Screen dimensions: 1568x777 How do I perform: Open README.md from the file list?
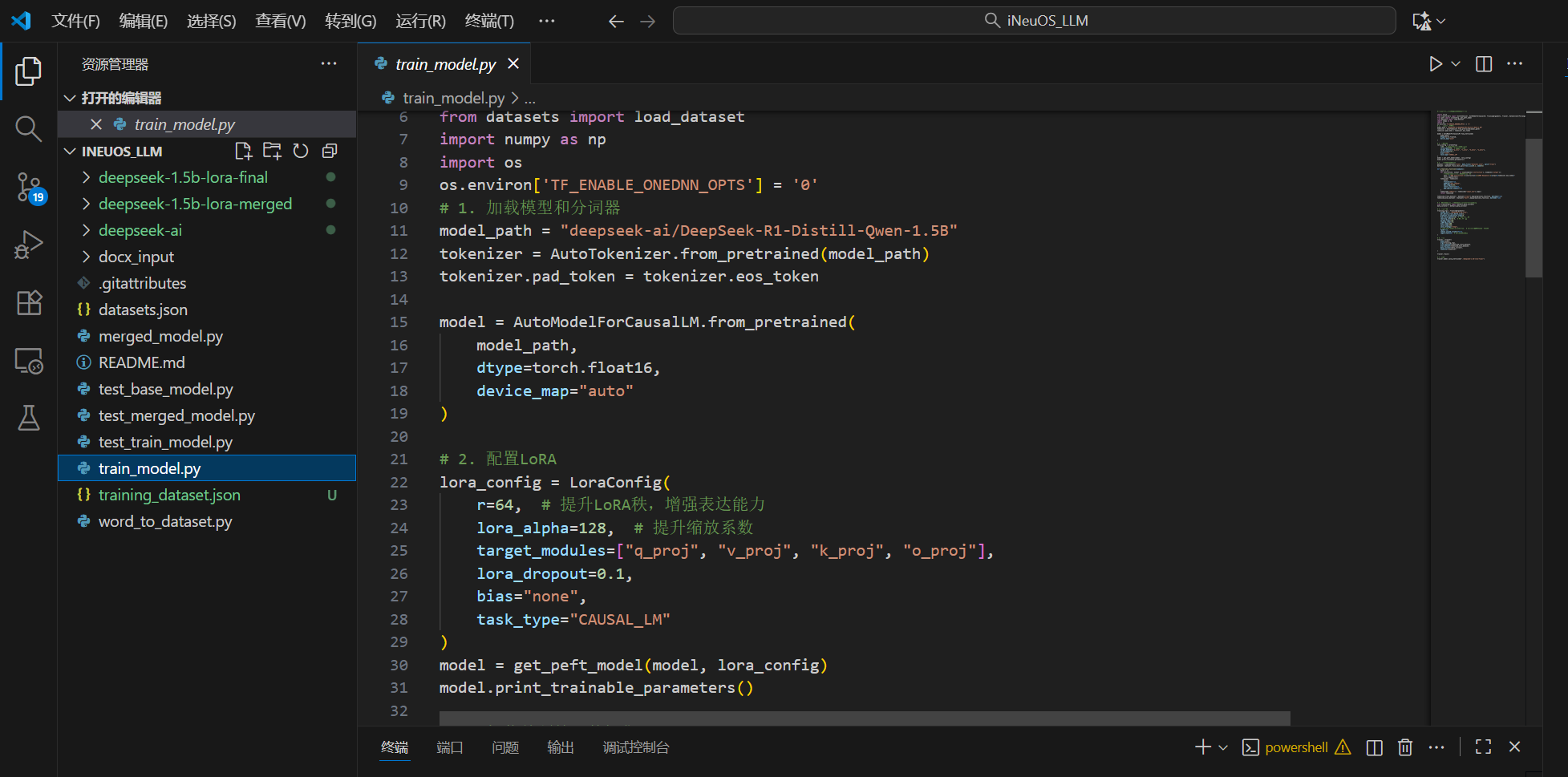pyautogui.click(x=141, y=362)
